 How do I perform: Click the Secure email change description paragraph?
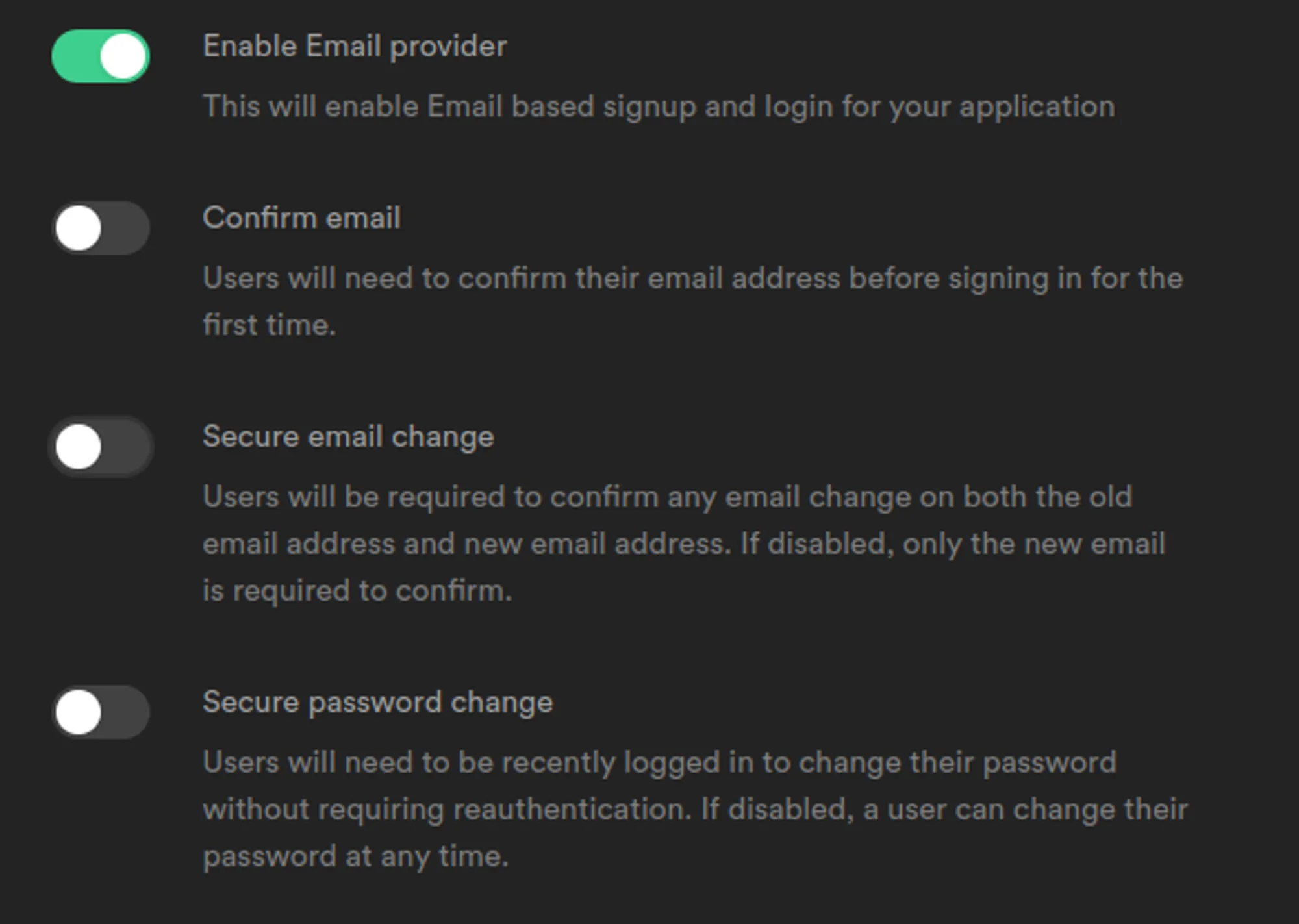(x=683, y=544)
